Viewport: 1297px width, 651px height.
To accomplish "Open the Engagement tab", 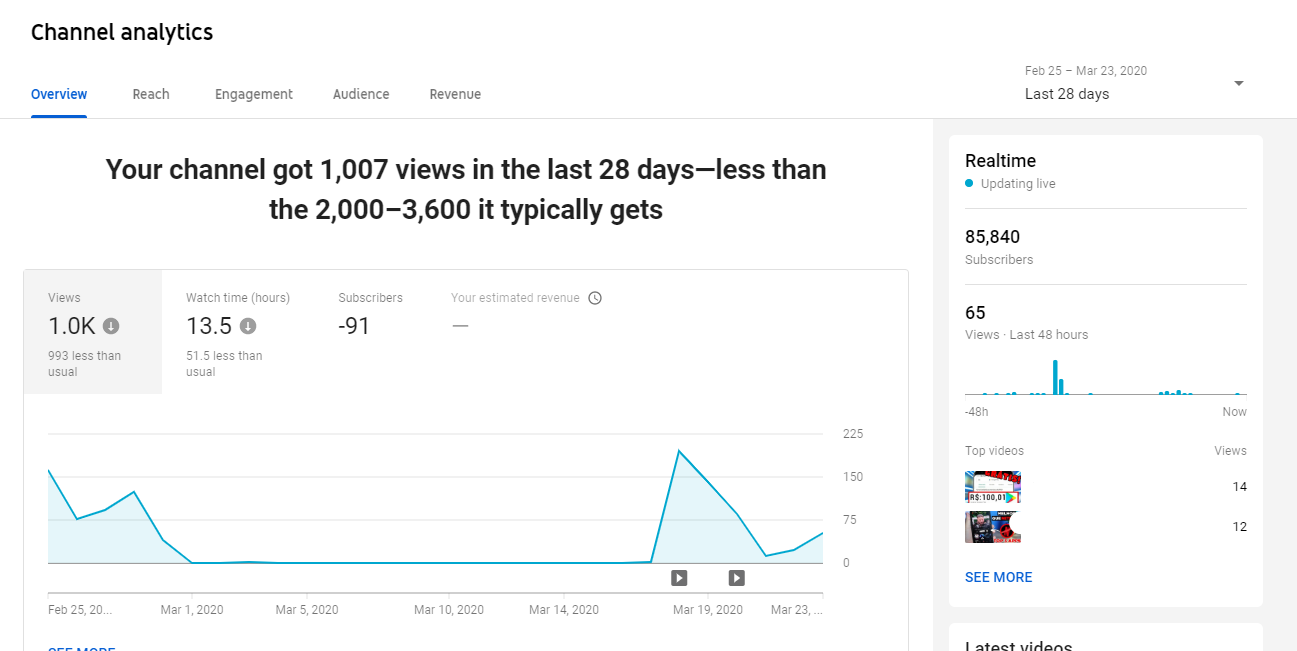I will point(254,94).
